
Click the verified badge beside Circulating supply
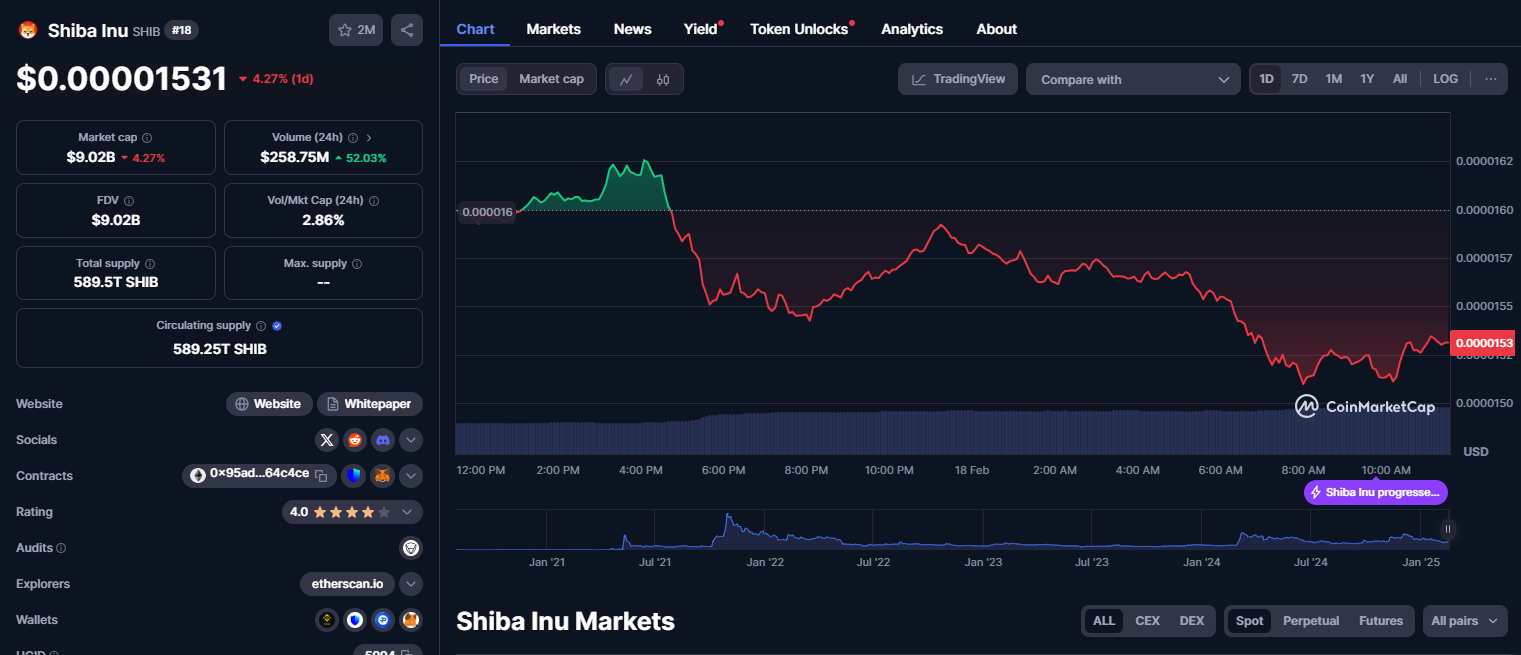tap(277, 326)
